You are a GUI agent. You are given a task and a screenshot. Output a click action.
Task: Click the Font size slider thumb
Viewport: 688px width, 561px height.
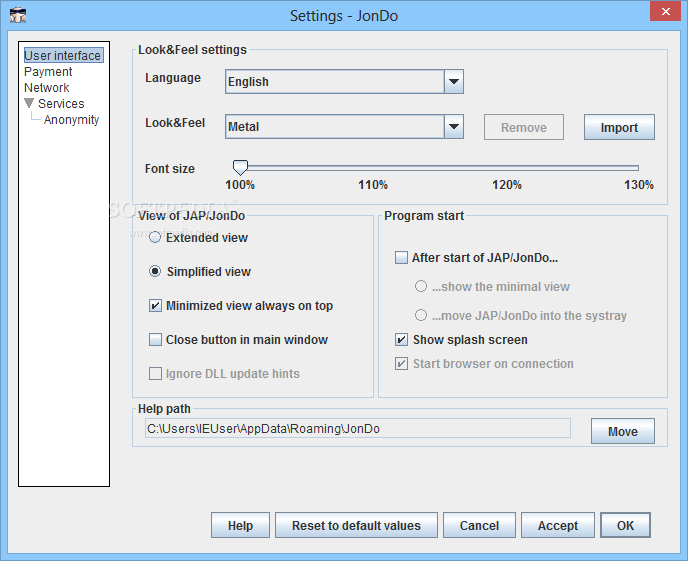coord(240,167)
